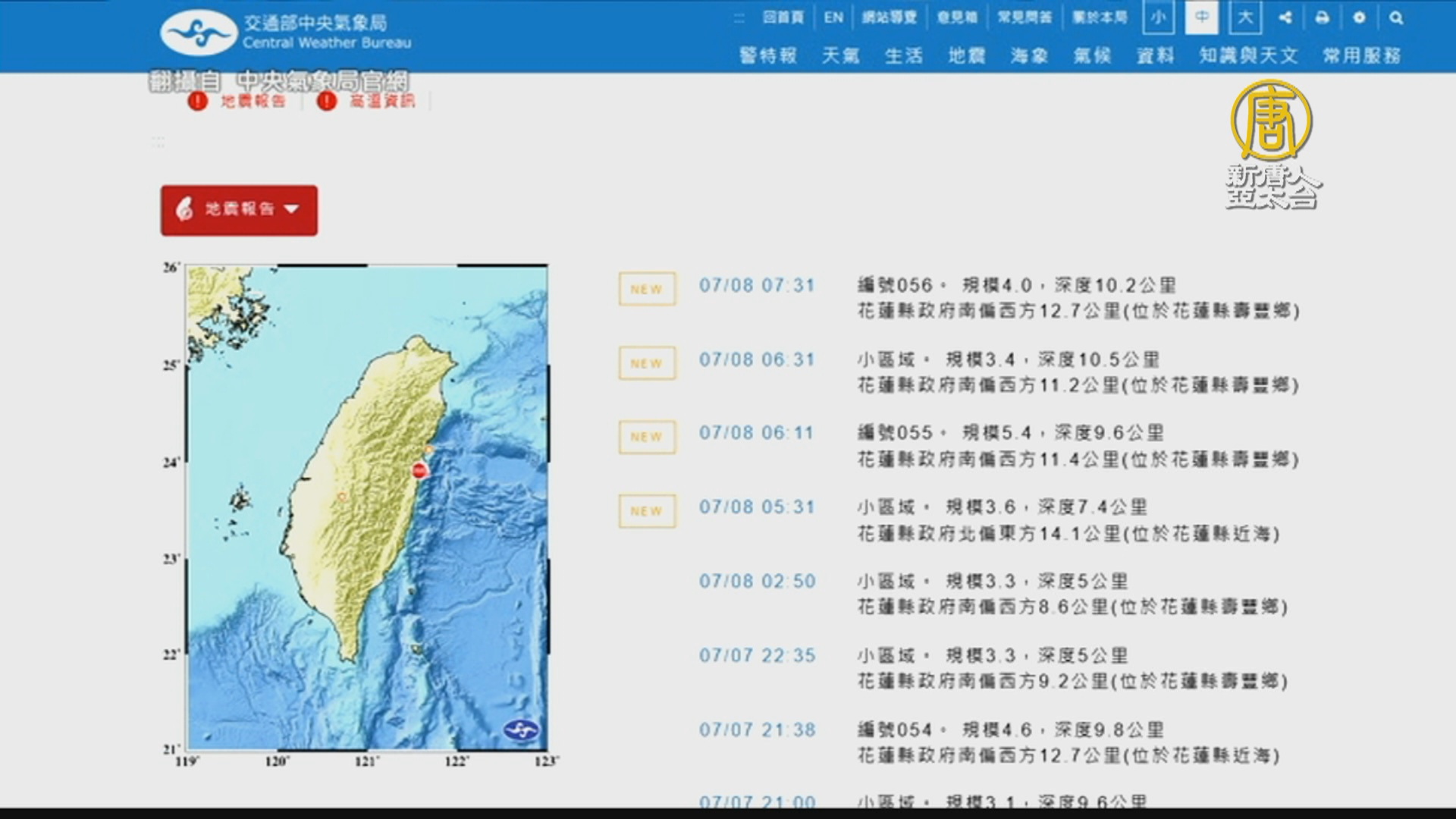This screenshot has height=819, width=1456.
Task: Set font size to large 大
Action: (x=1245, y=17)
